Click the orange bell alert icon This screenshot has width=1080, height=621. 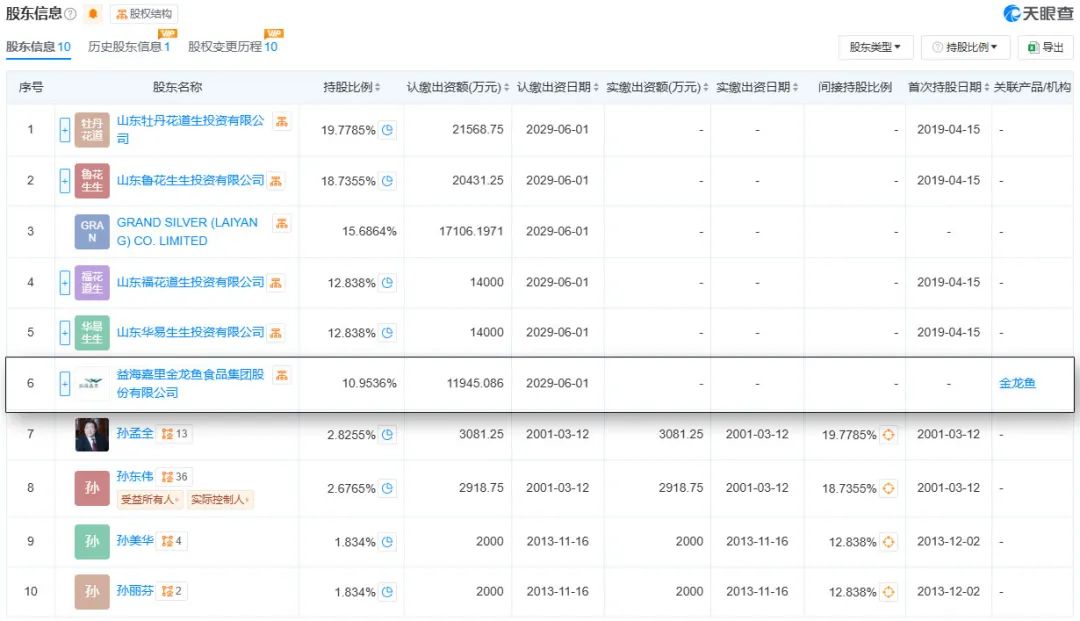(x=93, y=14)
